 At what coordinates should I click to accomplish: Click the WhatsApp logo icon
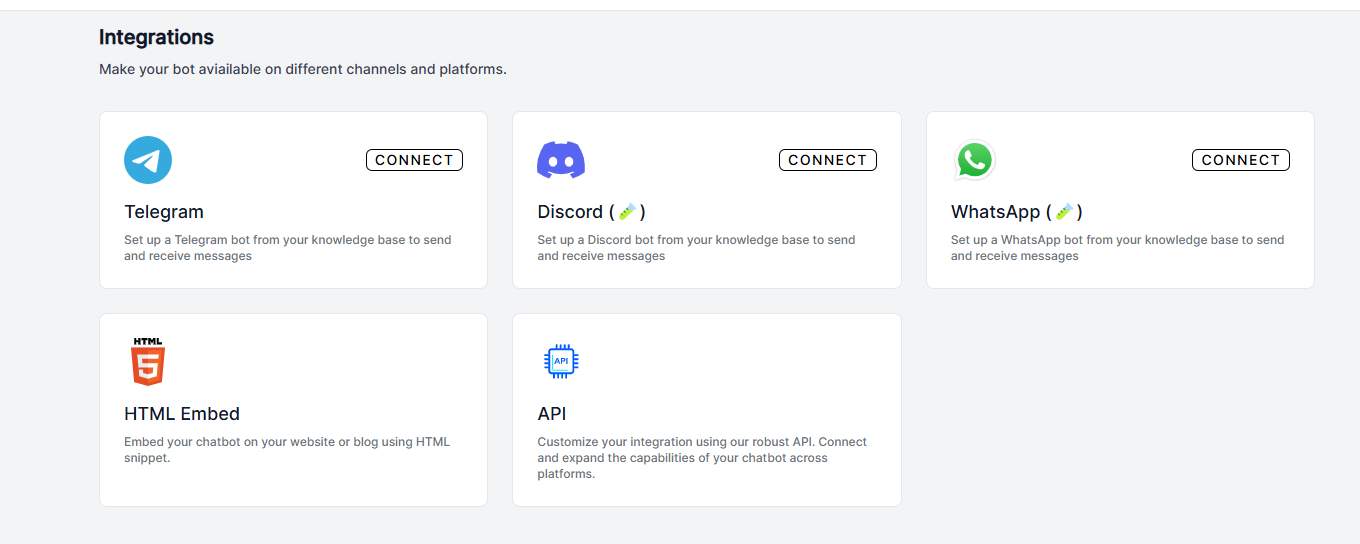(x=975, y=160)
